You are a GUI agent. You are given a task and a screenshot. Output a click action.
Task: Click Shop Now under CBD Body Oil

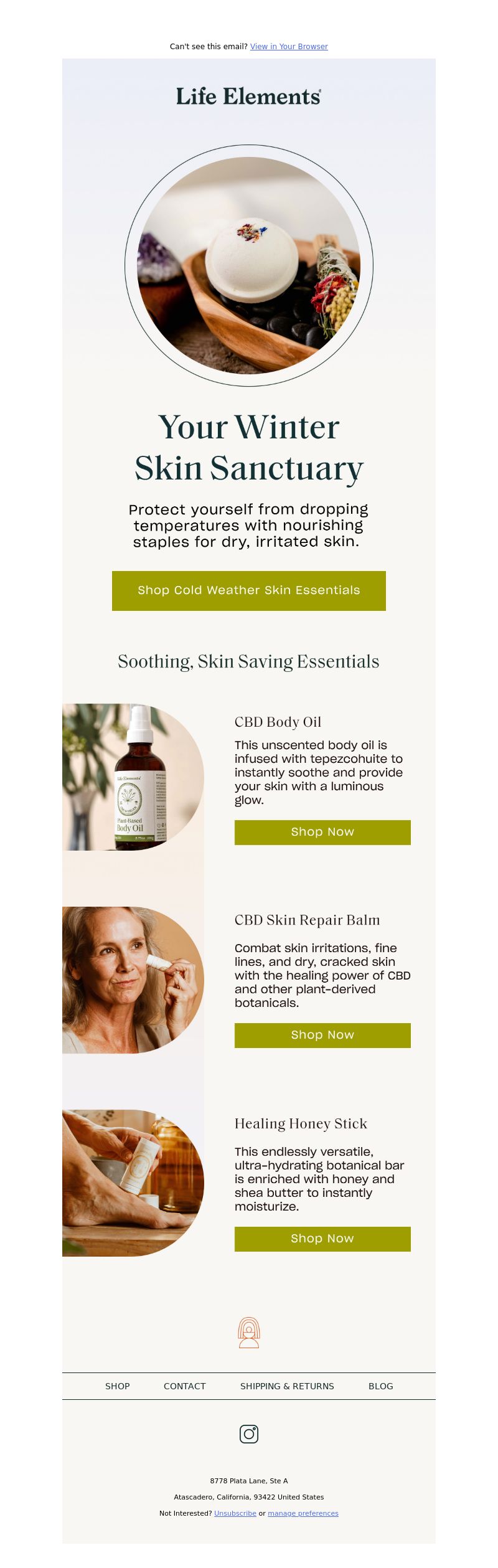tap(322, 832)
